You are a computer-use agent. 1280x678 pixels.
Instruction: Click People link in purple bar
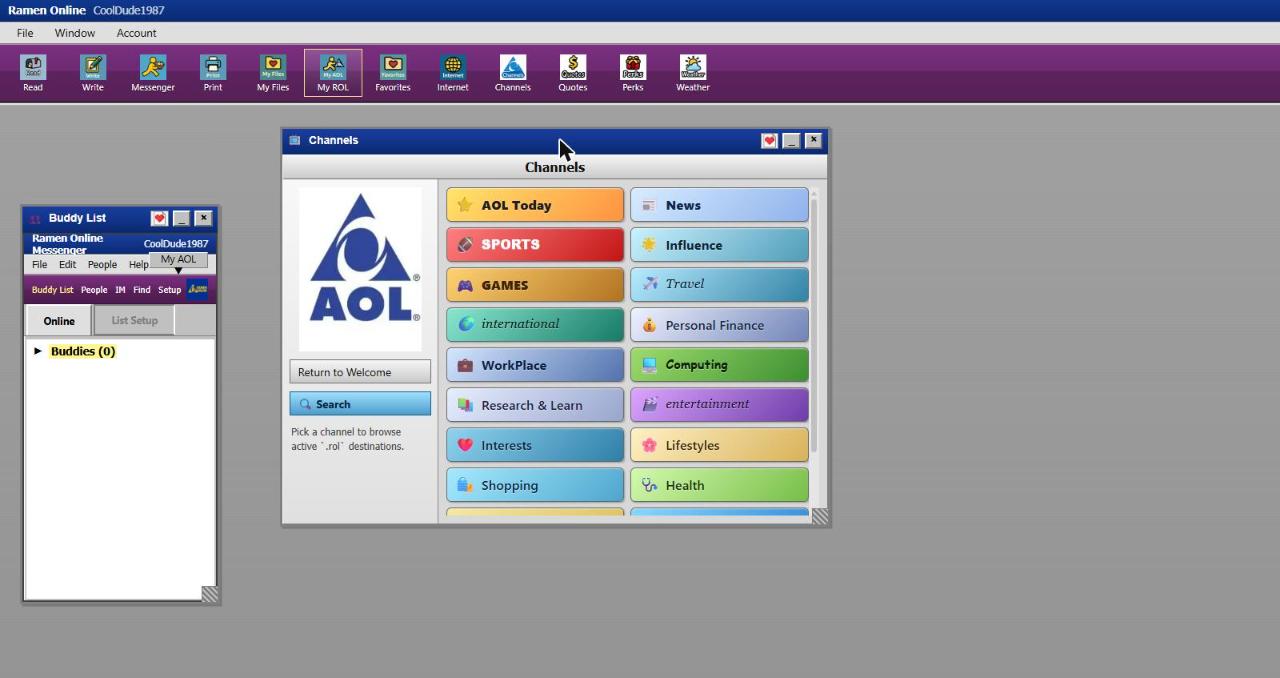click(94, 290)
